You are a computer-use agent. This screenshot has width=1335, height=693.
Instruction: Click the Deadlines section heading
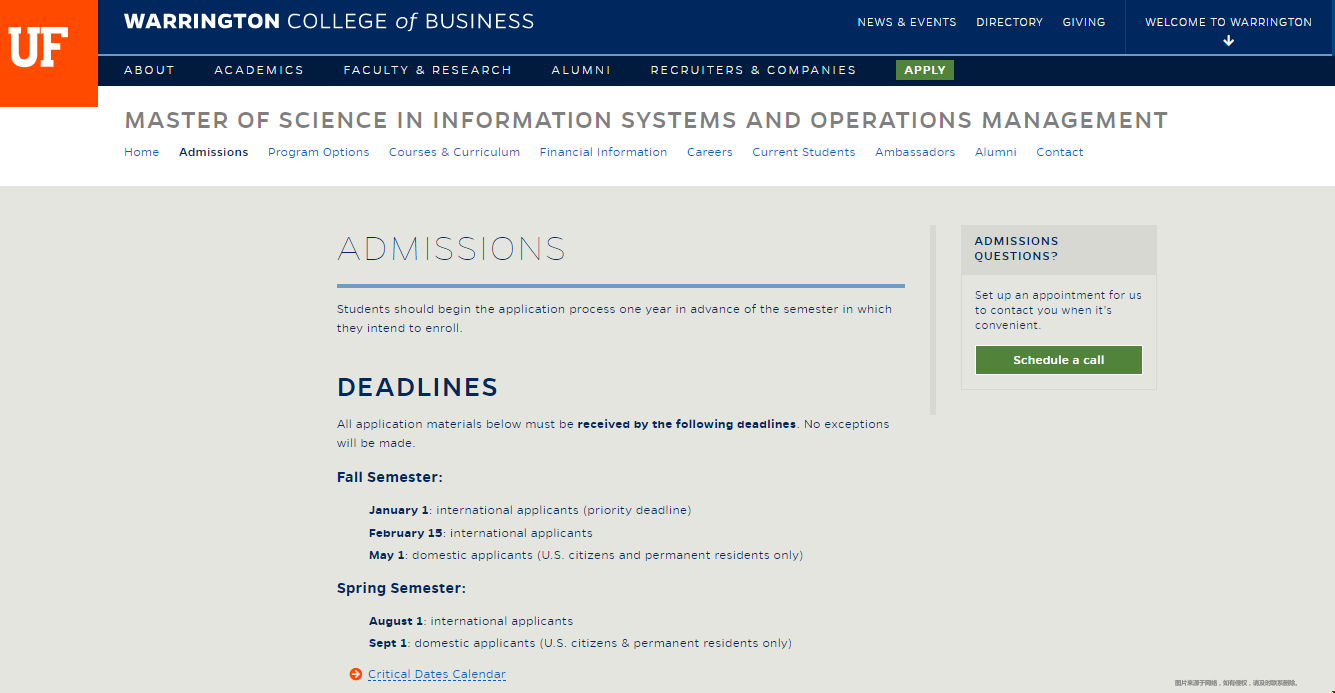[418, 387]
